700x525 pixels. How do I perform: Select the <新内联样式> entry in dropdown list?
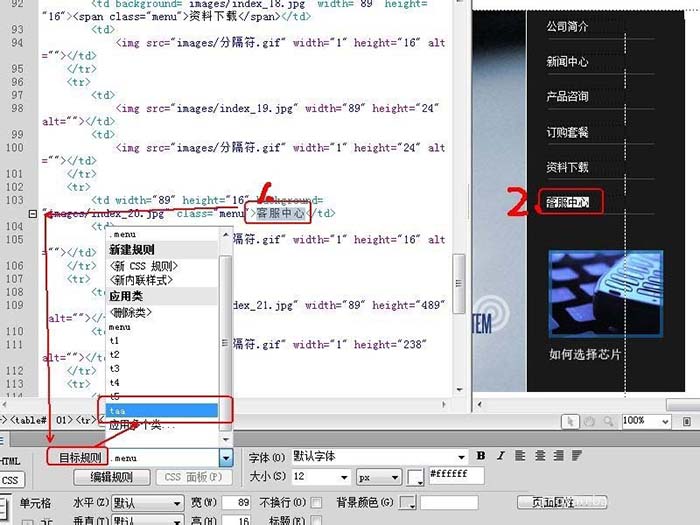coord(141,280)
